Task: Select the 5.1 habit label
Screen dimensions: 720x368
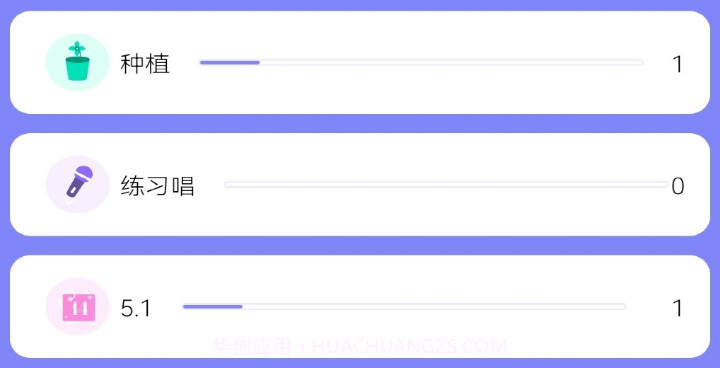Action: 135,309
